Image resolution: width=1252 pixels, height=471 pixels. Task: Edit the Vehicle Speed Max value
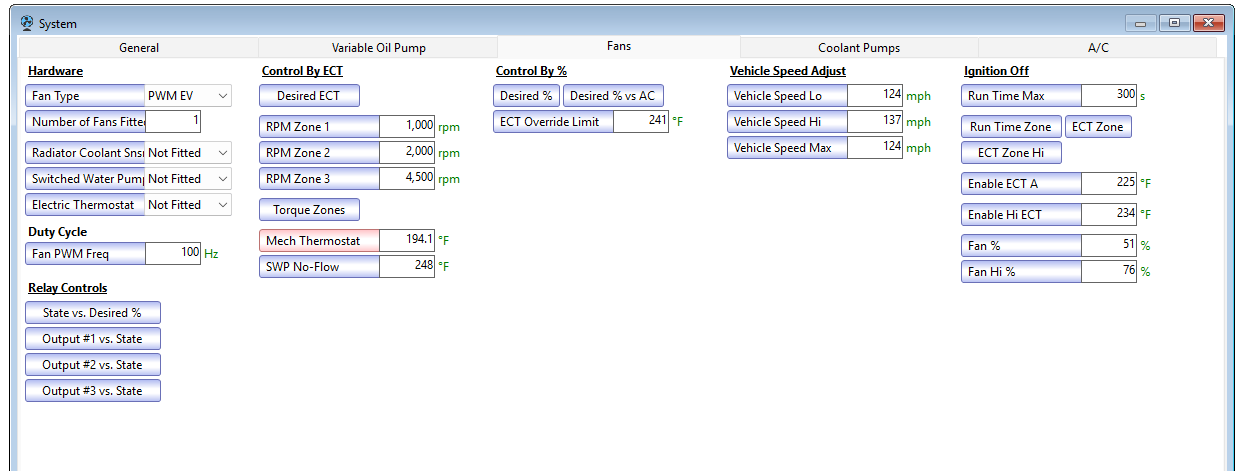click(875, 148)
